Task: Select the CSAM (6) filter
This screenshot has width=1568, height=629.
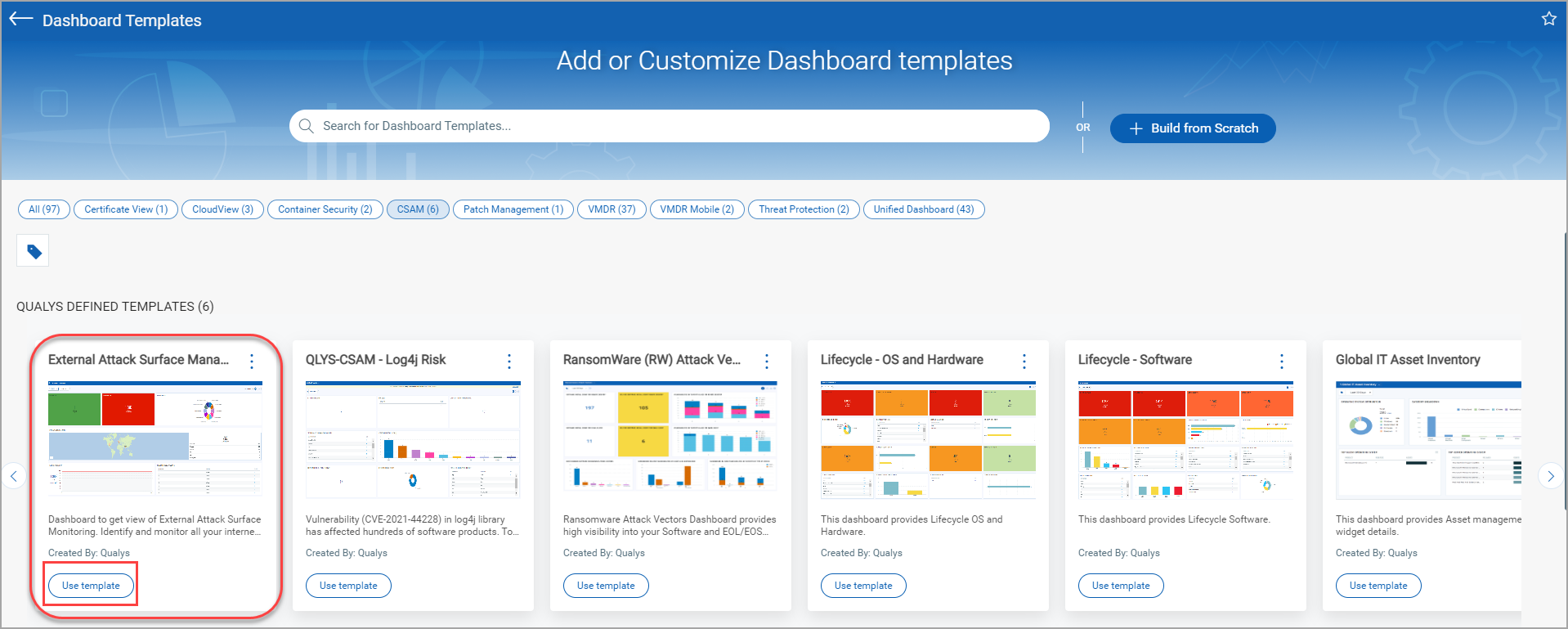Action: 418,209
